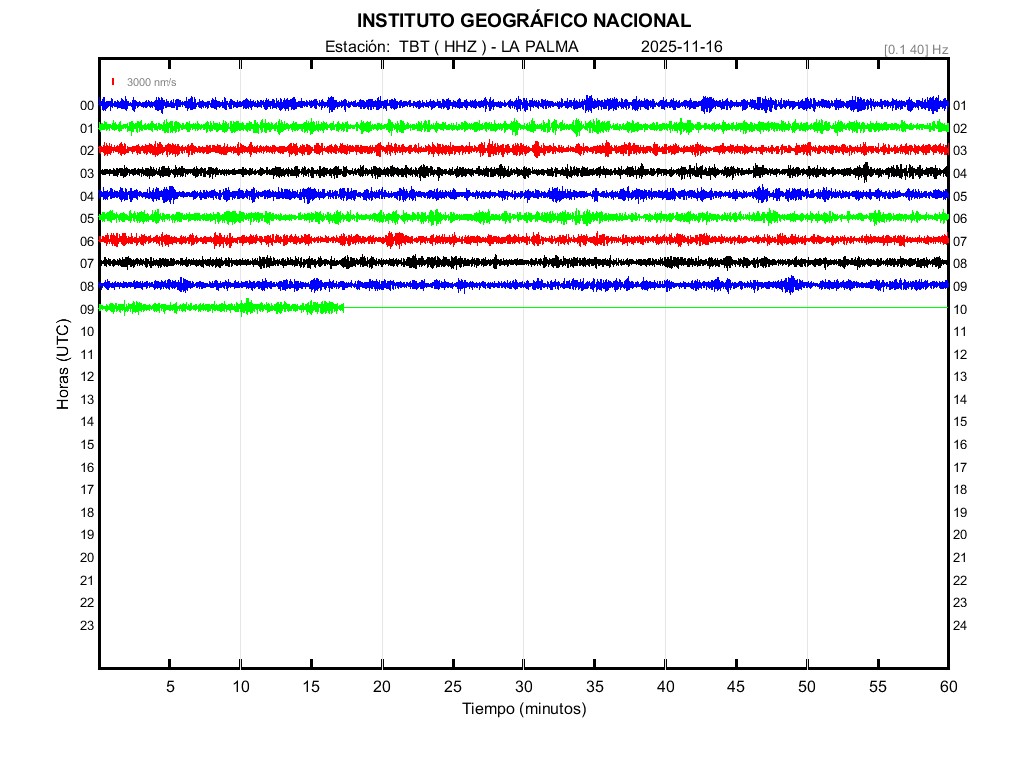Click the [0.1 40] Hz filter label
The height and width of the screenshot is (768, 1024).
[916, 48]
